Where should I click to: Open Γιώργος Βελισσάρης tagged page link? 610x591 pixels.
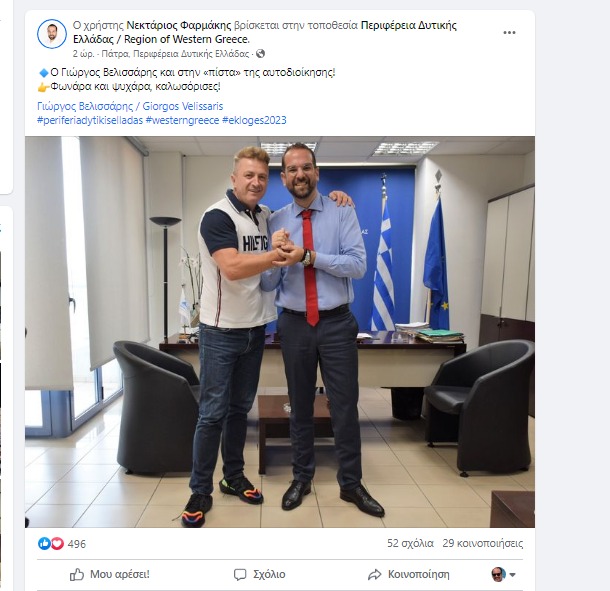(x=130, y=106)
